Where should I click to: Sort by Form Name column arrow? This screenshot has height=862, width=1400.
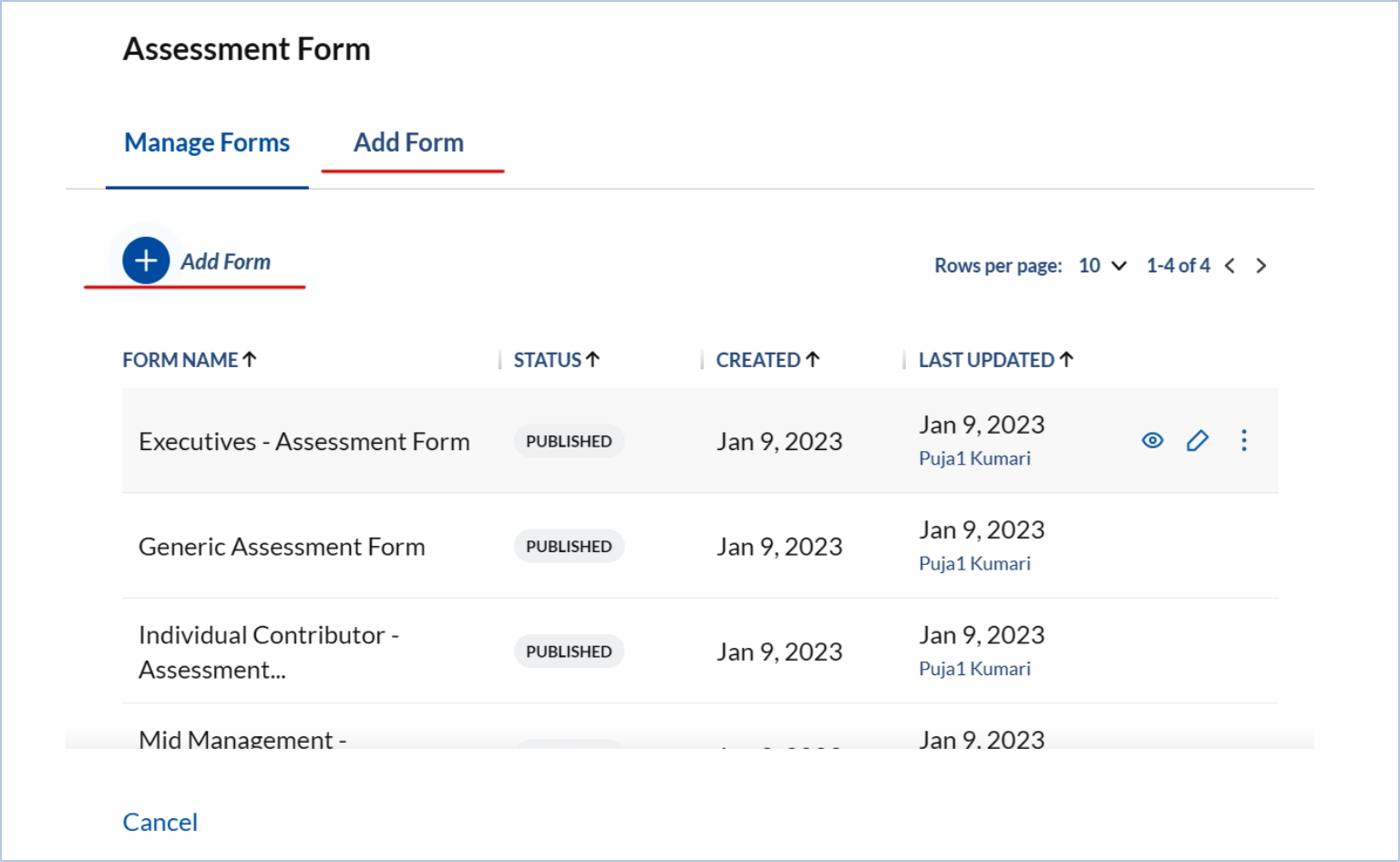click(x=250, y=360)
